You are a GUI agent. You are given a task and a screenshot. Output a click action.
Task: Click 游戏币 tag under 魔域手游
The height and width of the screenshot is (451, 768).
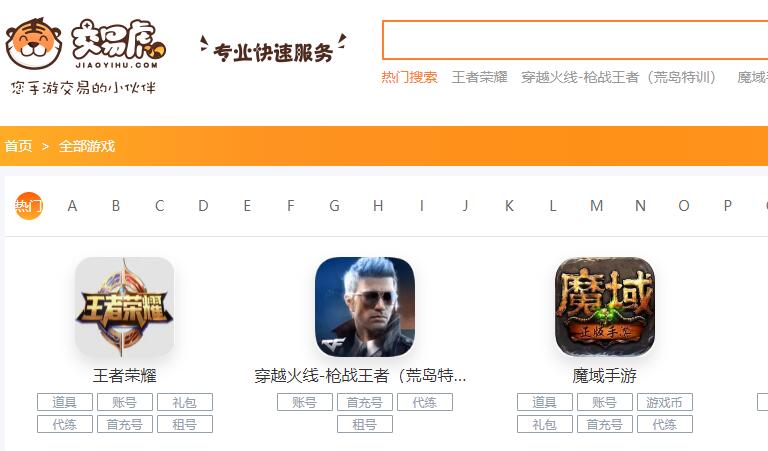click(665, 402)
